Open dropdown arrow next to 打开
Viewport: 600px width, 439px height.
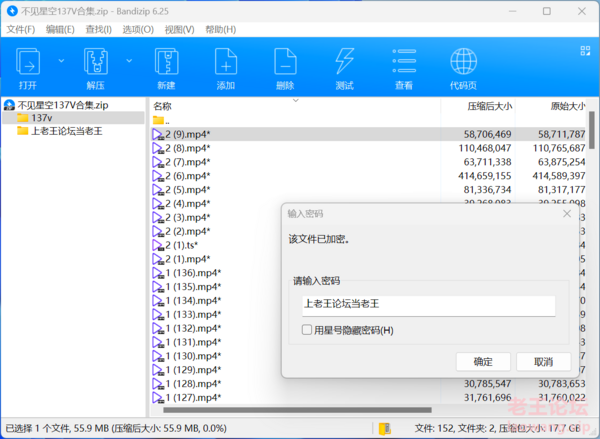pos(61,61)
